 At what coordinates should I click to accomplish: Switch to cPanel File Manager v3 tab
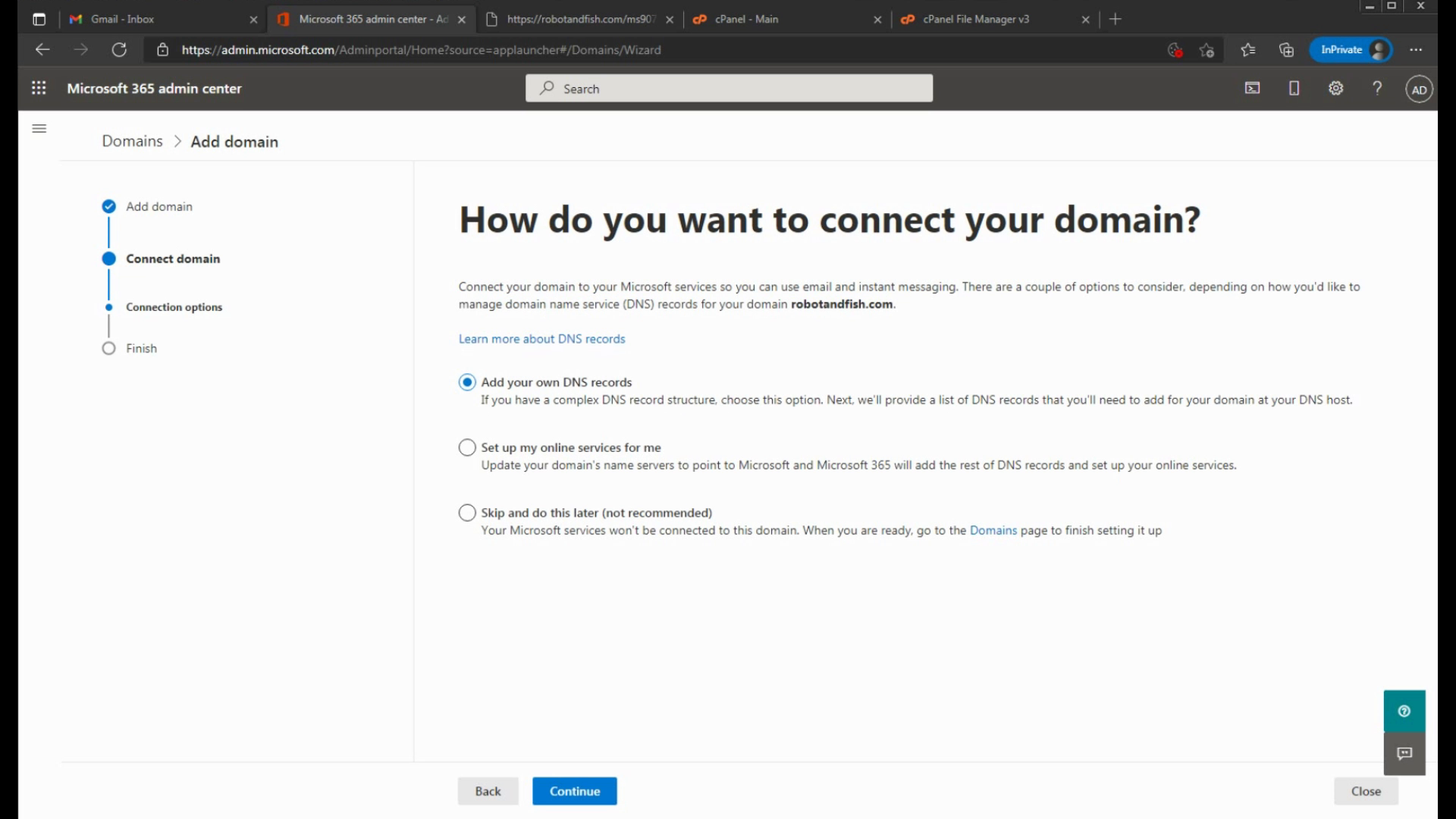click(986, 19)
